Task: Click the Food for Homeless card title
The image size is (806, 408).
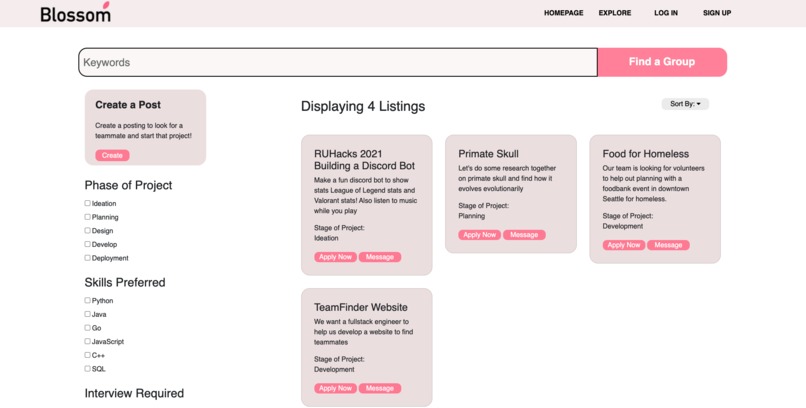Action: tap(646, 154)
